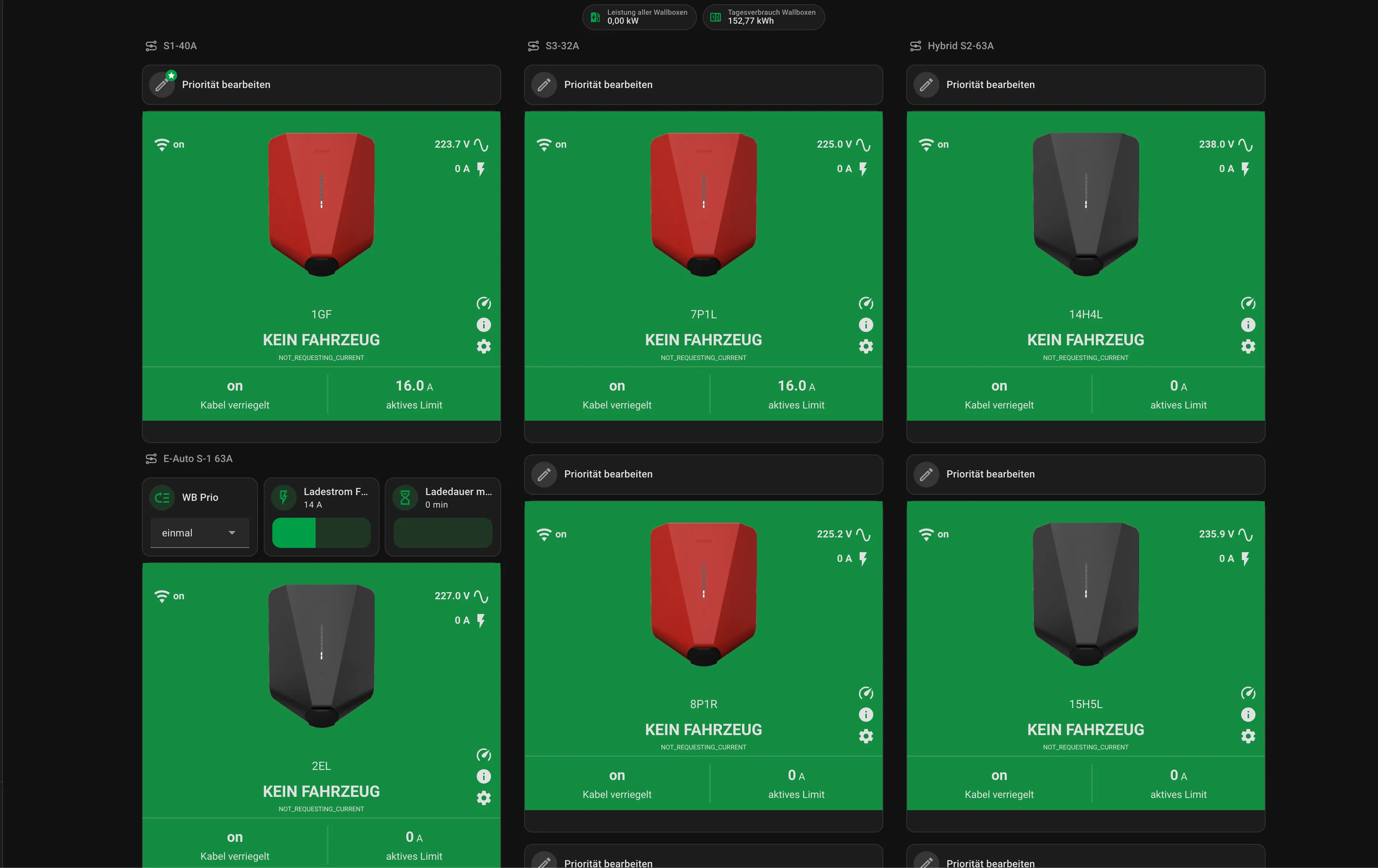Toggle 'Kabel verriegelt' on 2EL card
Viewport: 1378px width, 868px height.
pos(235,846)
